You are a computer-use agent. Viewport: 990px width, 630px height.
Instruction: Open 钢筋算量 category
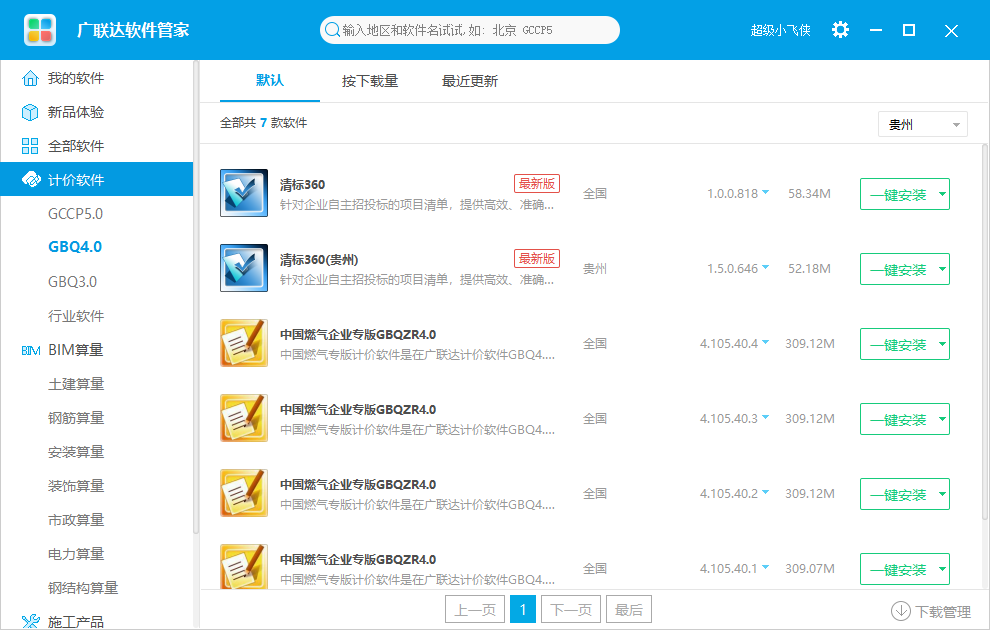pyautogui.click(x=76, y=418)
